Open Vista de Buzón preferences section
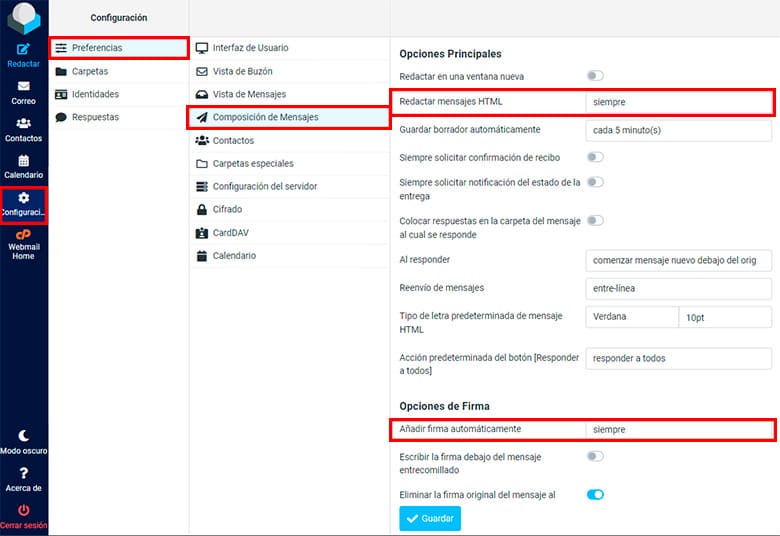Screen dimensions: 780x536 [x=242, y=71]
